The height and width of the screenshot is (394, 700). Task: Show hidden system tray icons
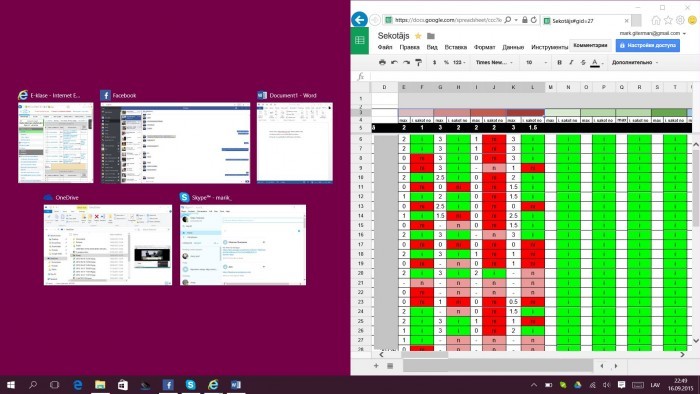coord(534,385)
